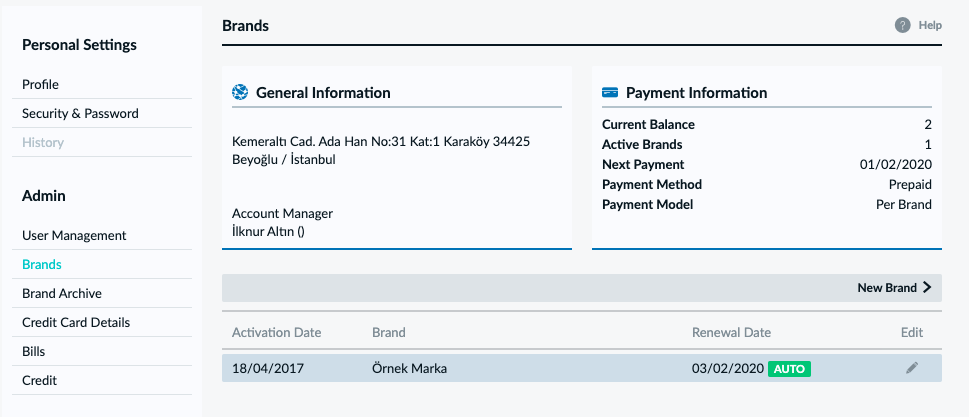
Task: Open the Brand Archive section
Action: coord(62,293)
